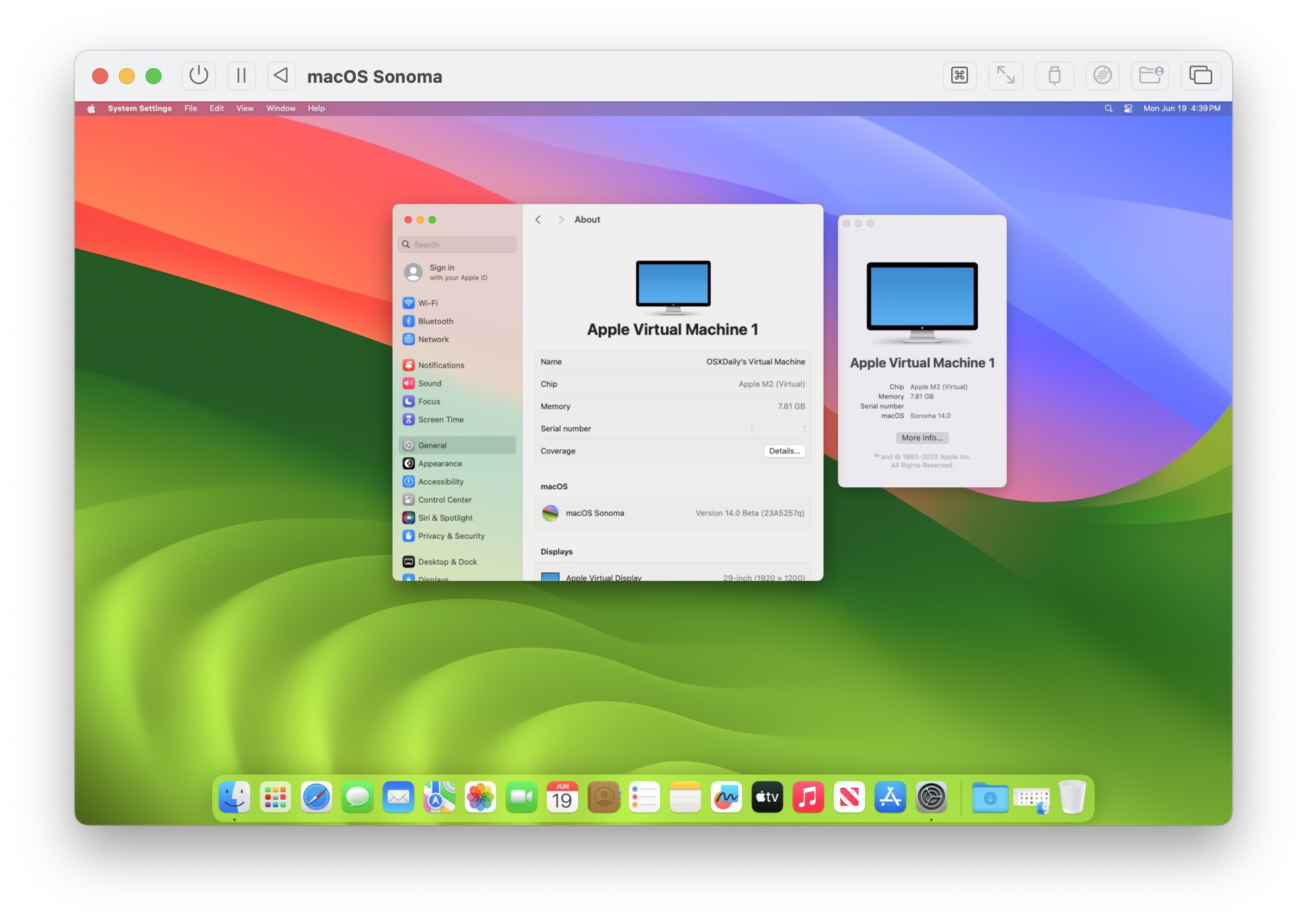
Task: Enter fullscreen mode for the VM
Action: 1005,75
